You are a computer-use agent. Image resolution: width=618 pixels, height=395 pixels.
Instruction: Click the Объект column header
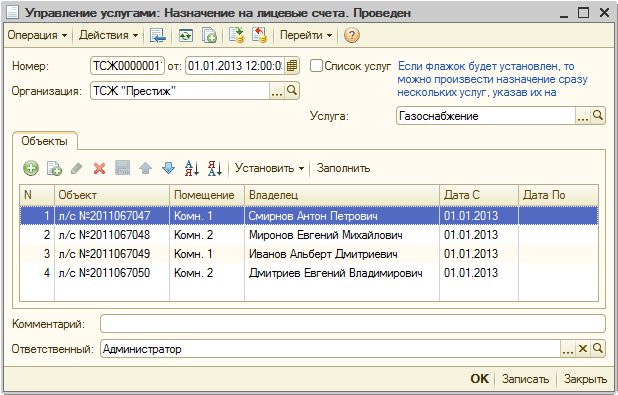tap(112, 195)
